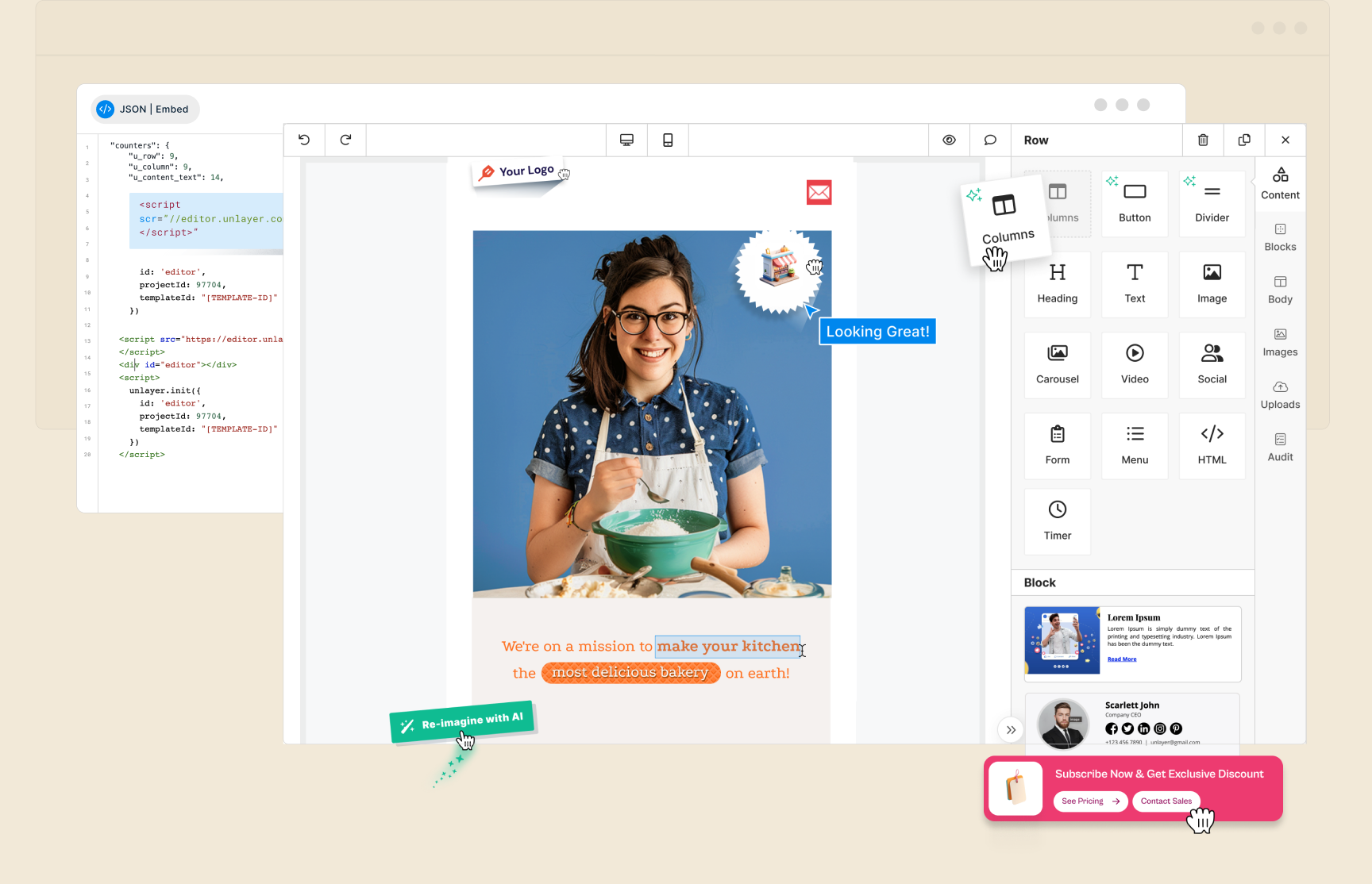Select the Your Logo placeholder
1372x884 pixels.
click(517, 171)
